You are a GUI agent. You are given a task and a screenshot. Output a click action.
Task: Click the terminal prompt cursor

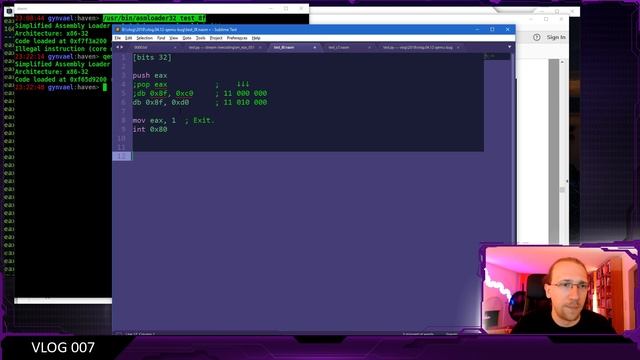point(105,87)
